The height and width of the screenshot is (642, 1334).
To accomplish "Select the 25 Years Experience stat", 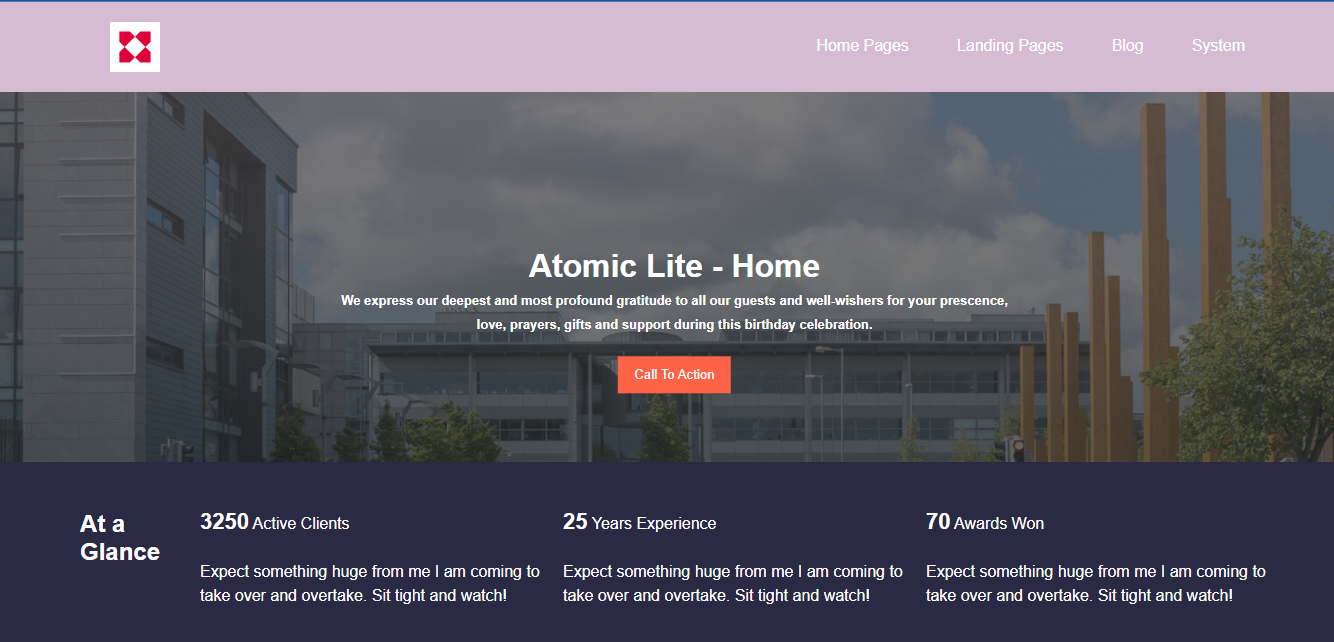I will (640, 522).
